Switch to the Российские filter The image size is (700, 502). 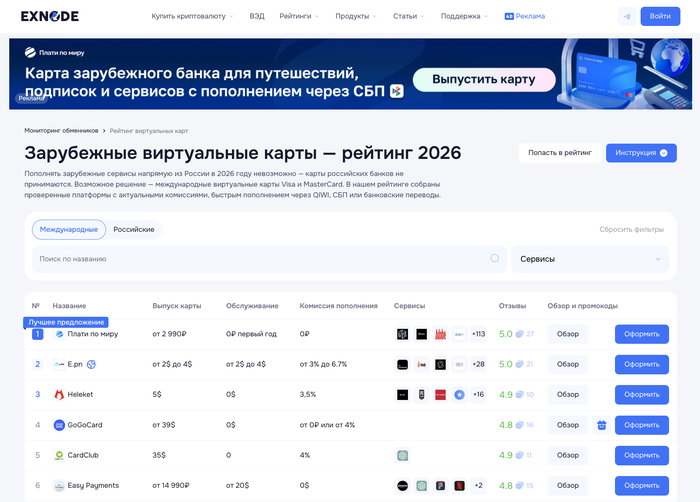point(133,229)
